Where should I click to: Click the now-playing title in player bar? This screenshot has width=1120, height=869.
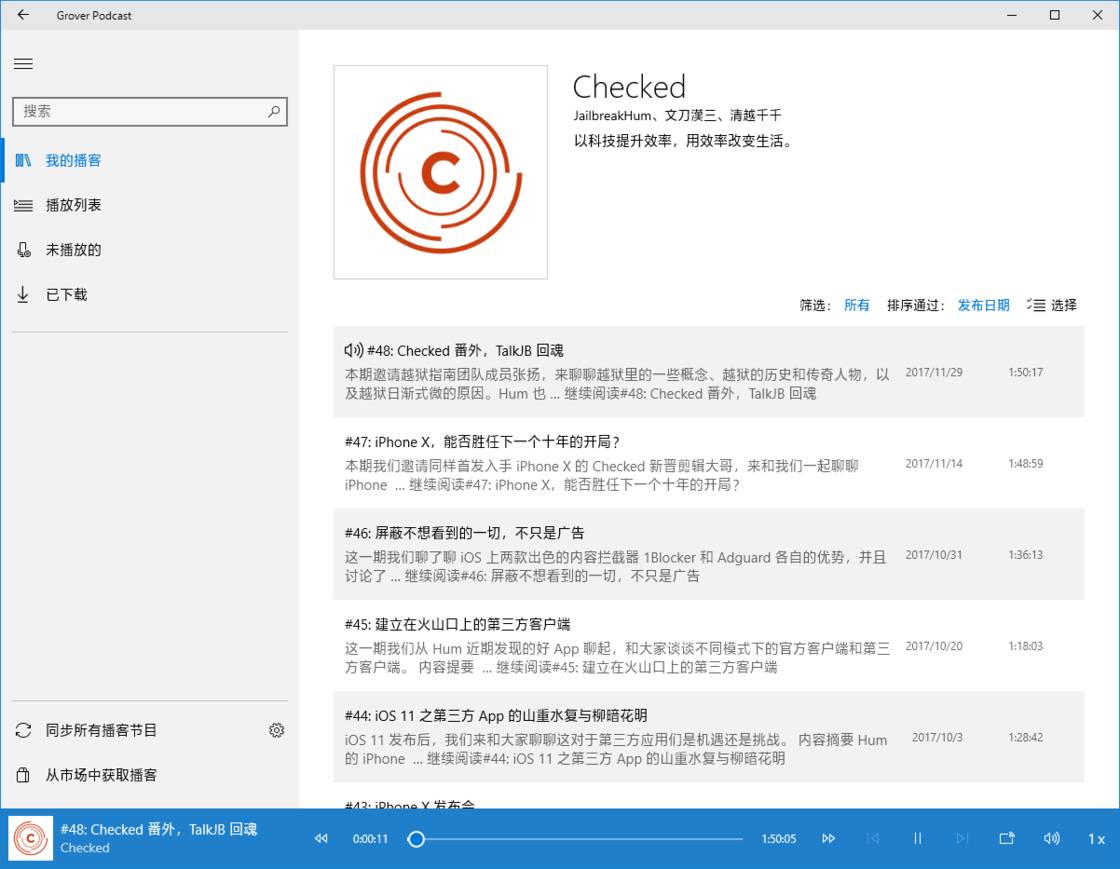tap(159, 830)
